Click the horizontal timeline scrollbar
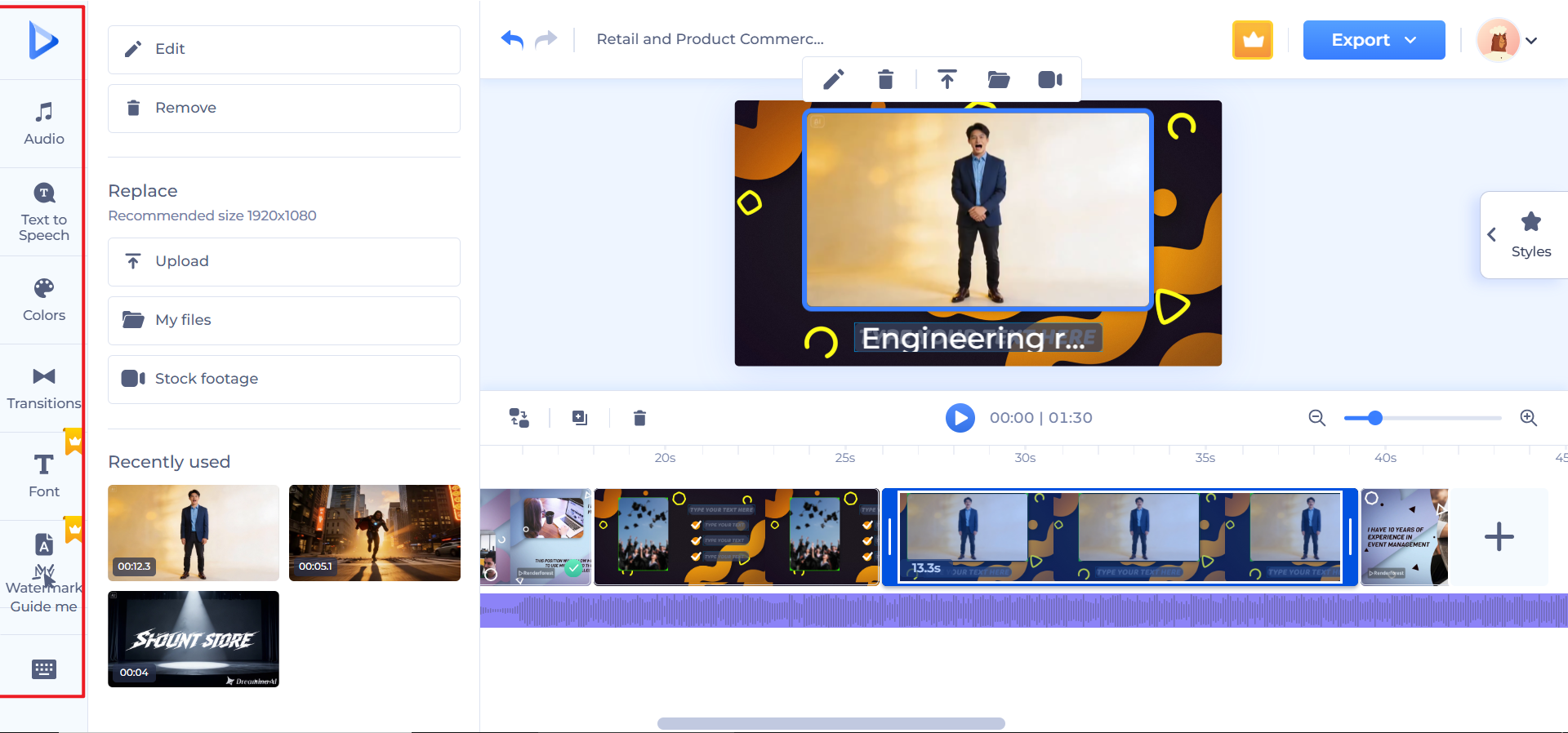 pyautogui.click(x=831, y=723)
